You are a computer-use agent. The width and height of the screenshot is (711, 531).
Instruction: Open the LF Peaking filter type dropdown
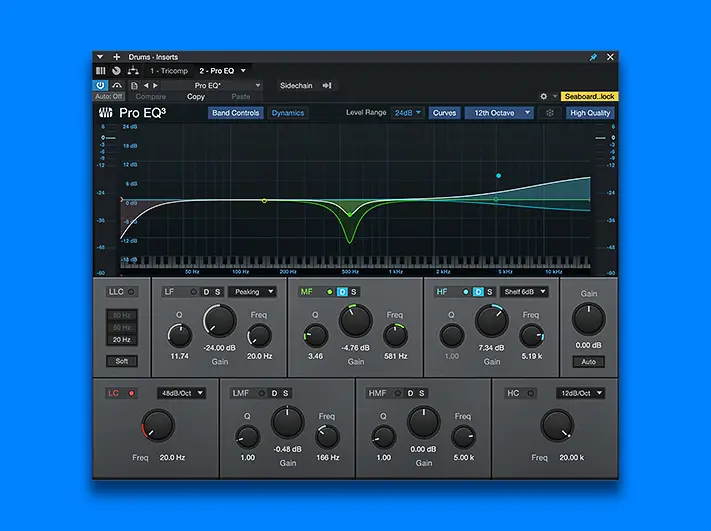[x=253, y=292]
